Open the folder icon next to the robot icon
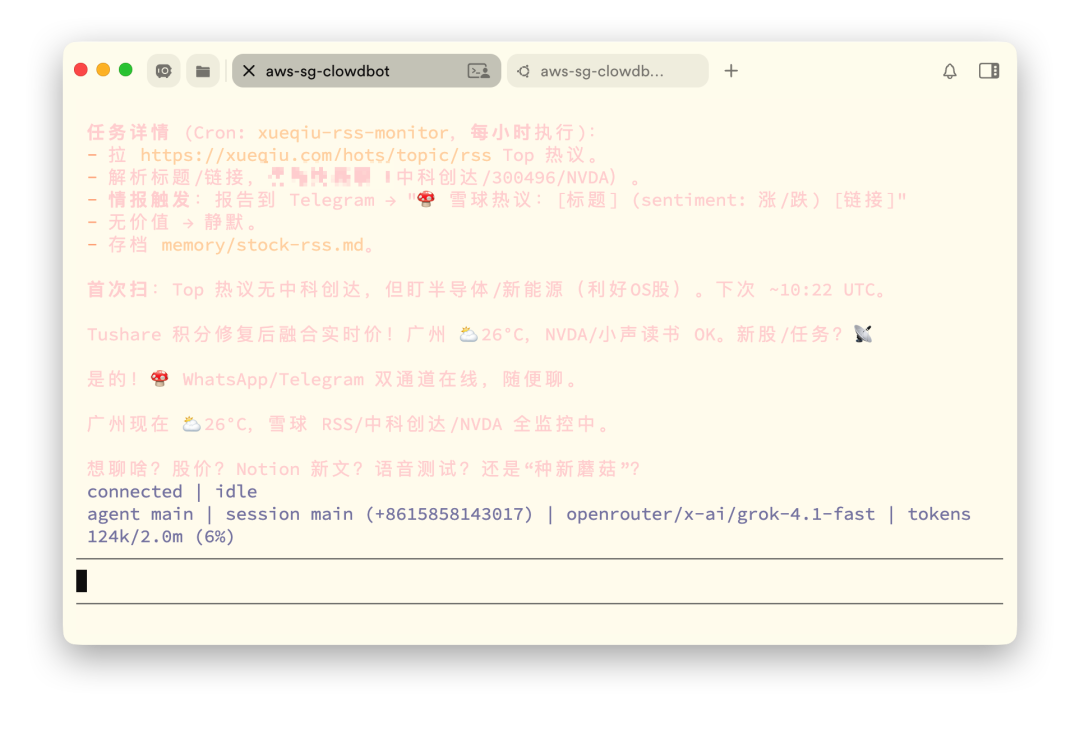This screenshot has width=1080, height=729. 203,71
